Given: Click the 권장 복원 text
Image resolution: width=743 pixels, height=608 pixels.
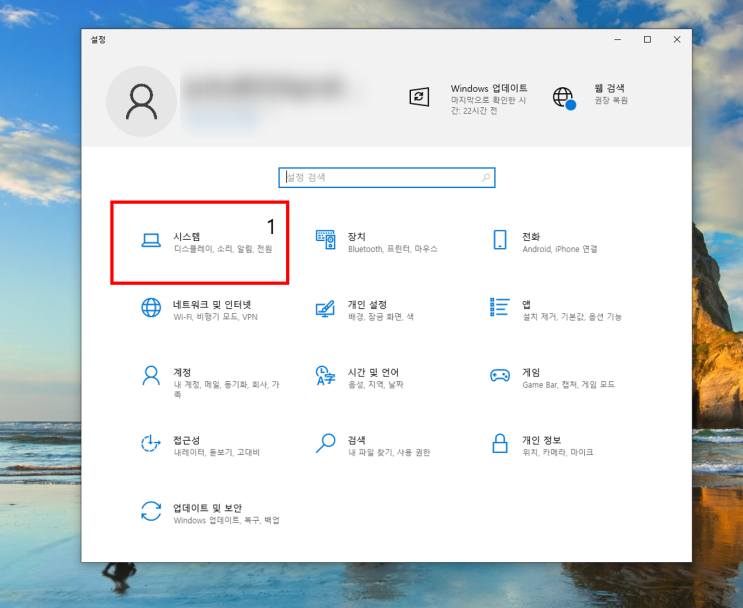Looking at the screenshot, I should pyautogui.click(x=611, y=100).
